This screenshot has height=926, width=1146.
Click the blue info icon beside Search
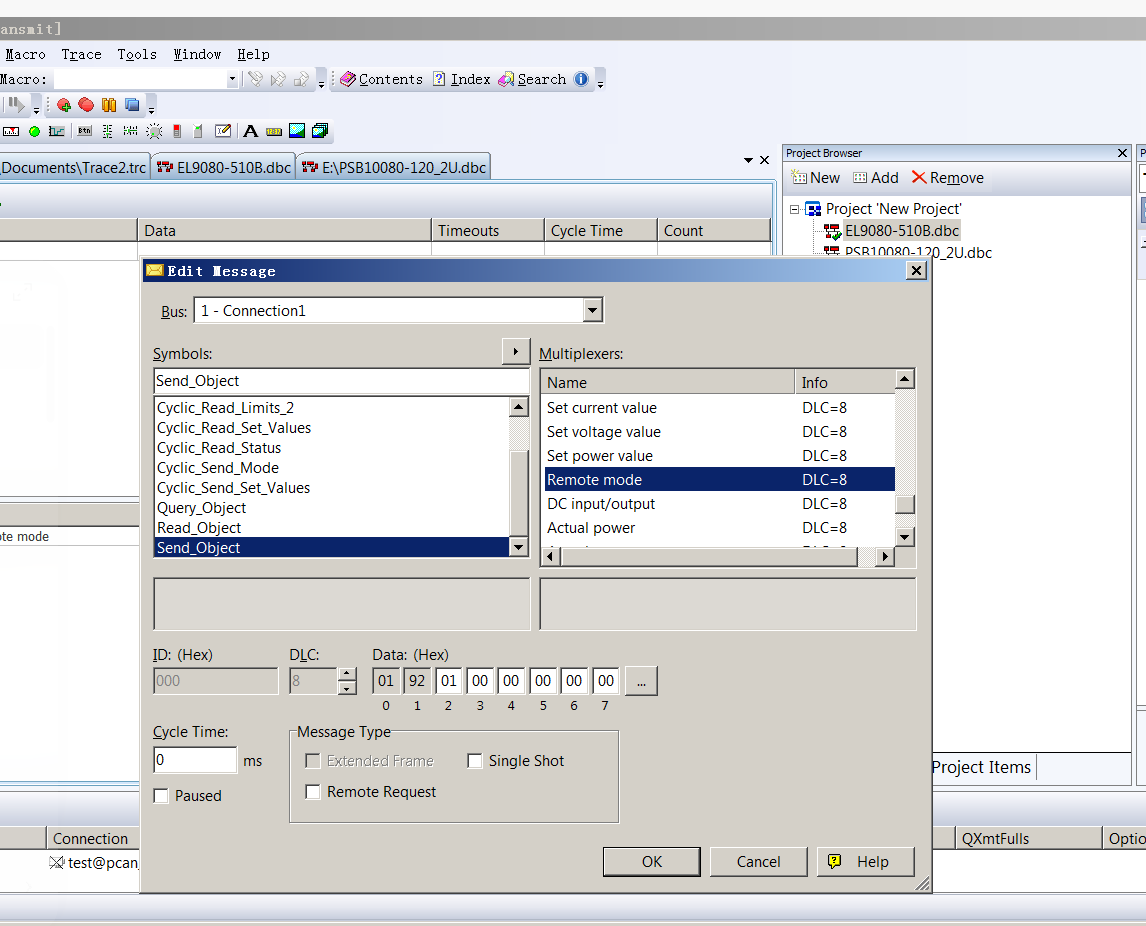tap(581, 80)
